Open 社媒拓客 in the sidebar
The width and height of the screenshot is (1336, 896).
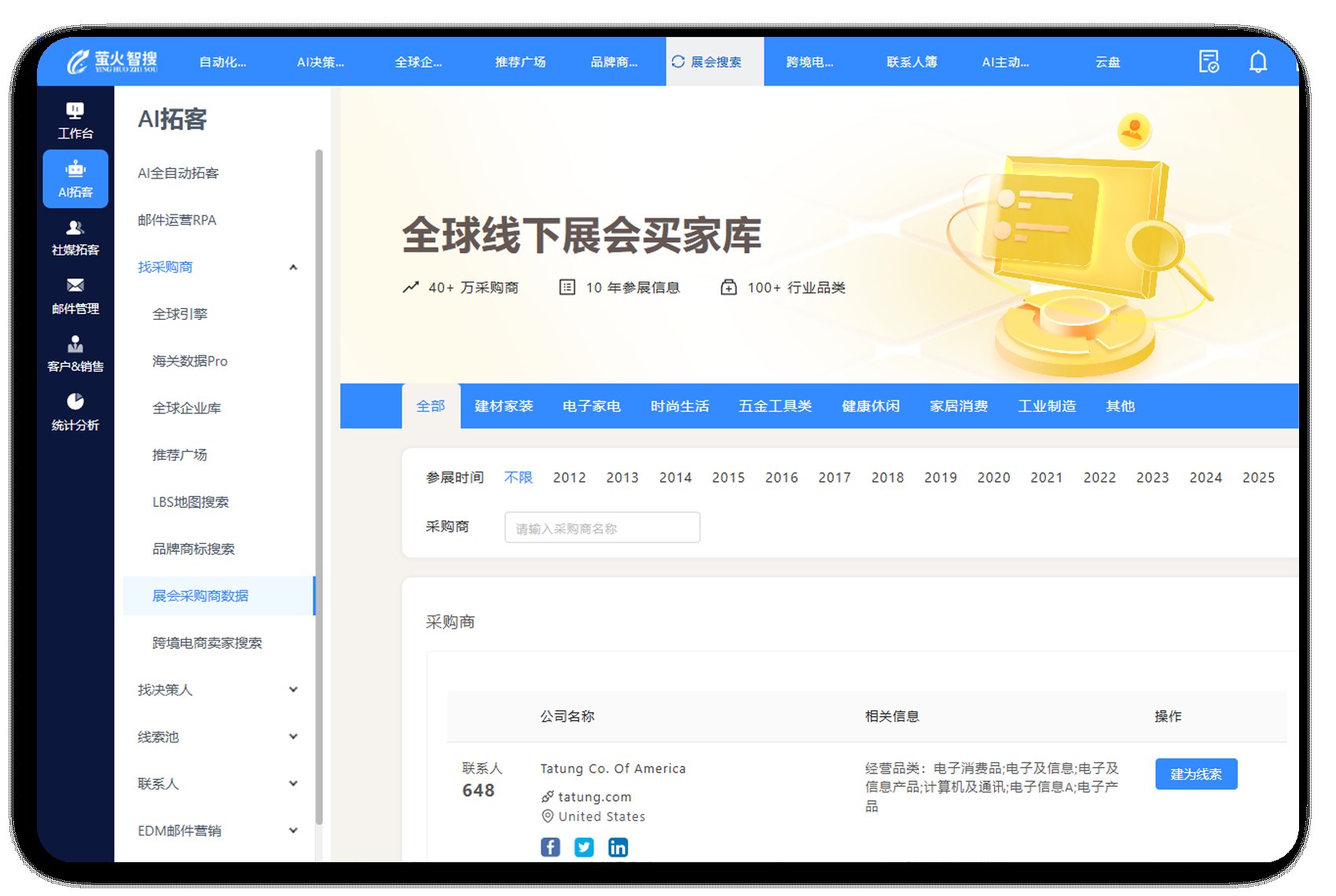click(x=75, y=237)
